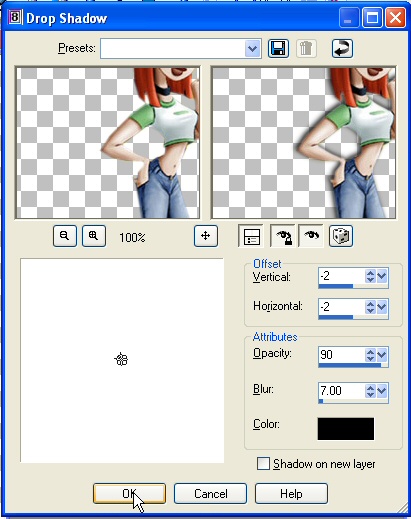
Task: Click the OK button
Action: pos(129,494)
